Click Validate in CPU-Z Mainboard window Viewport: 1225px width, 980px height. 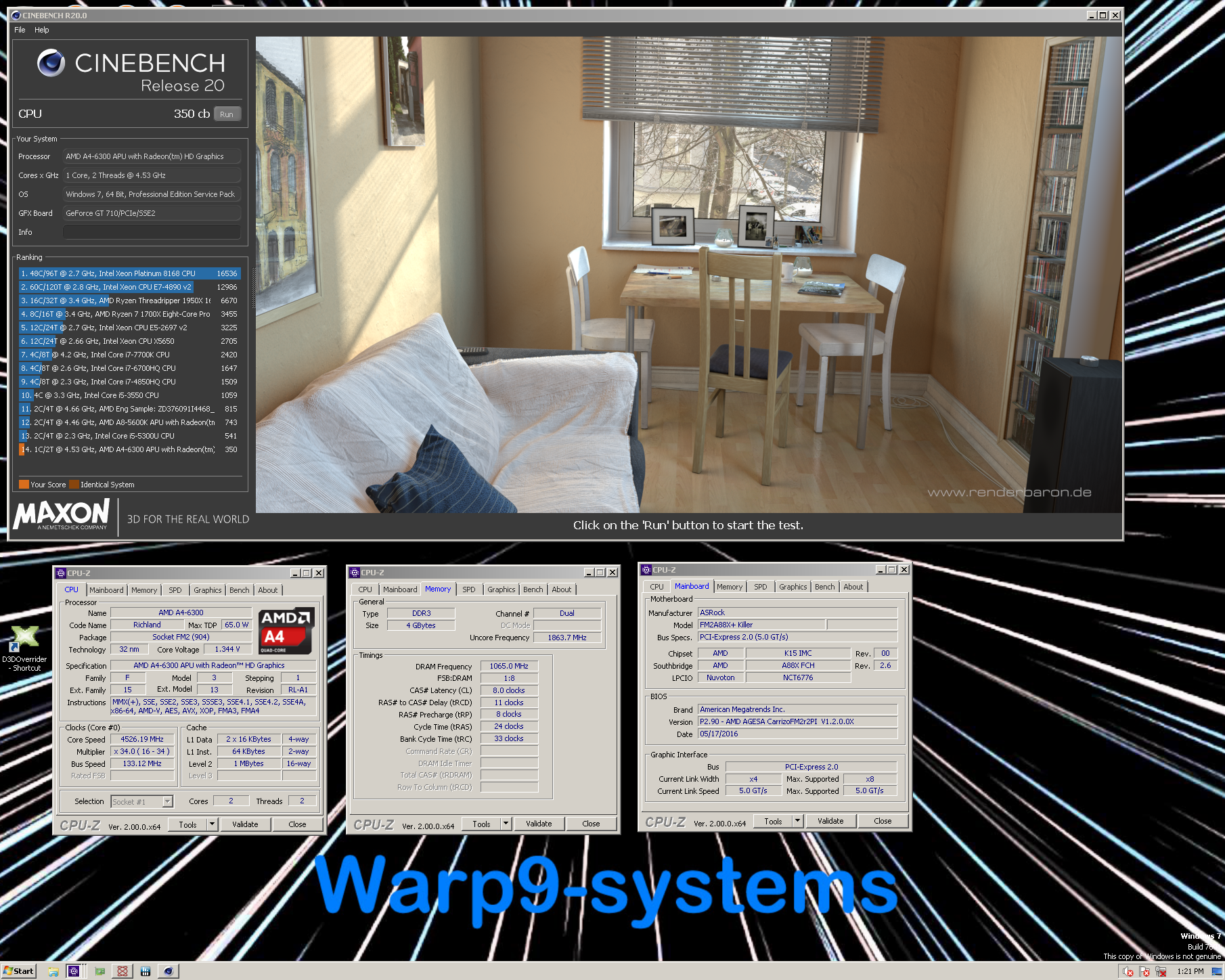830,821
